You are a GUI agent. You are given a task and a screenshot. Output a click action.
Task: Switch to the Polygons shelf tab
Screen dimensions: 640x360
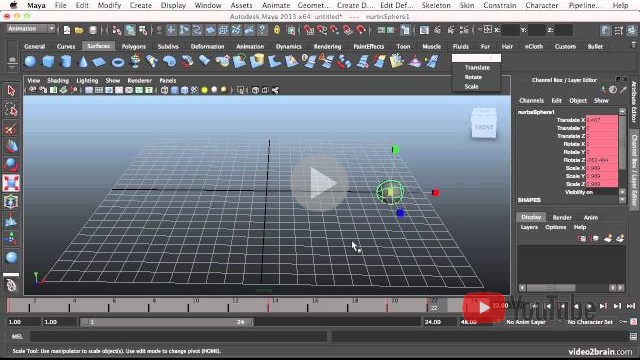(133, 47)
